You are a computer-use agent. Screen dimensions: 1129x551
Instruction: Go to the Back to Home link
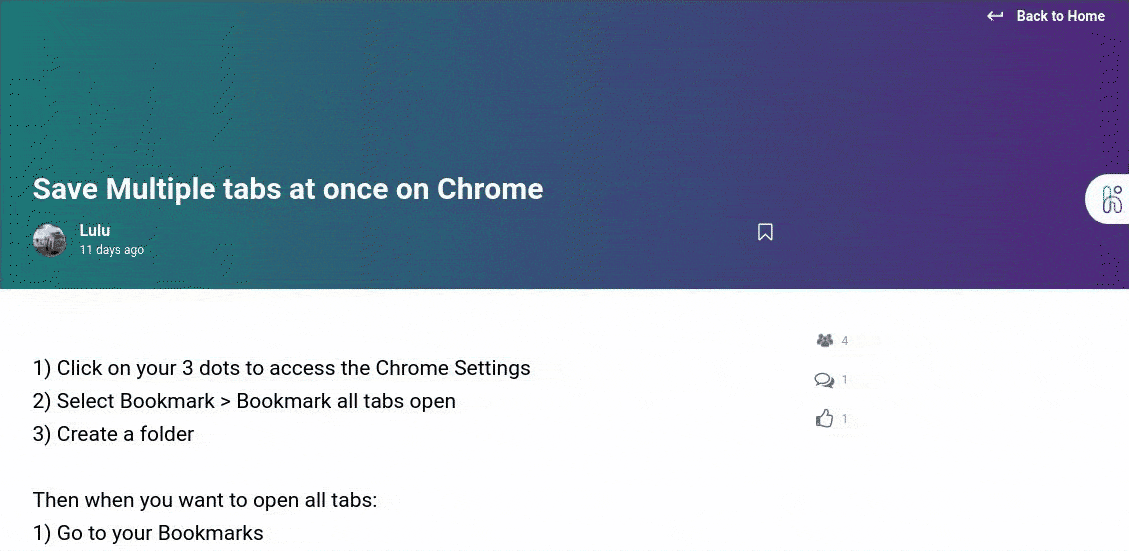[1060, 16]
